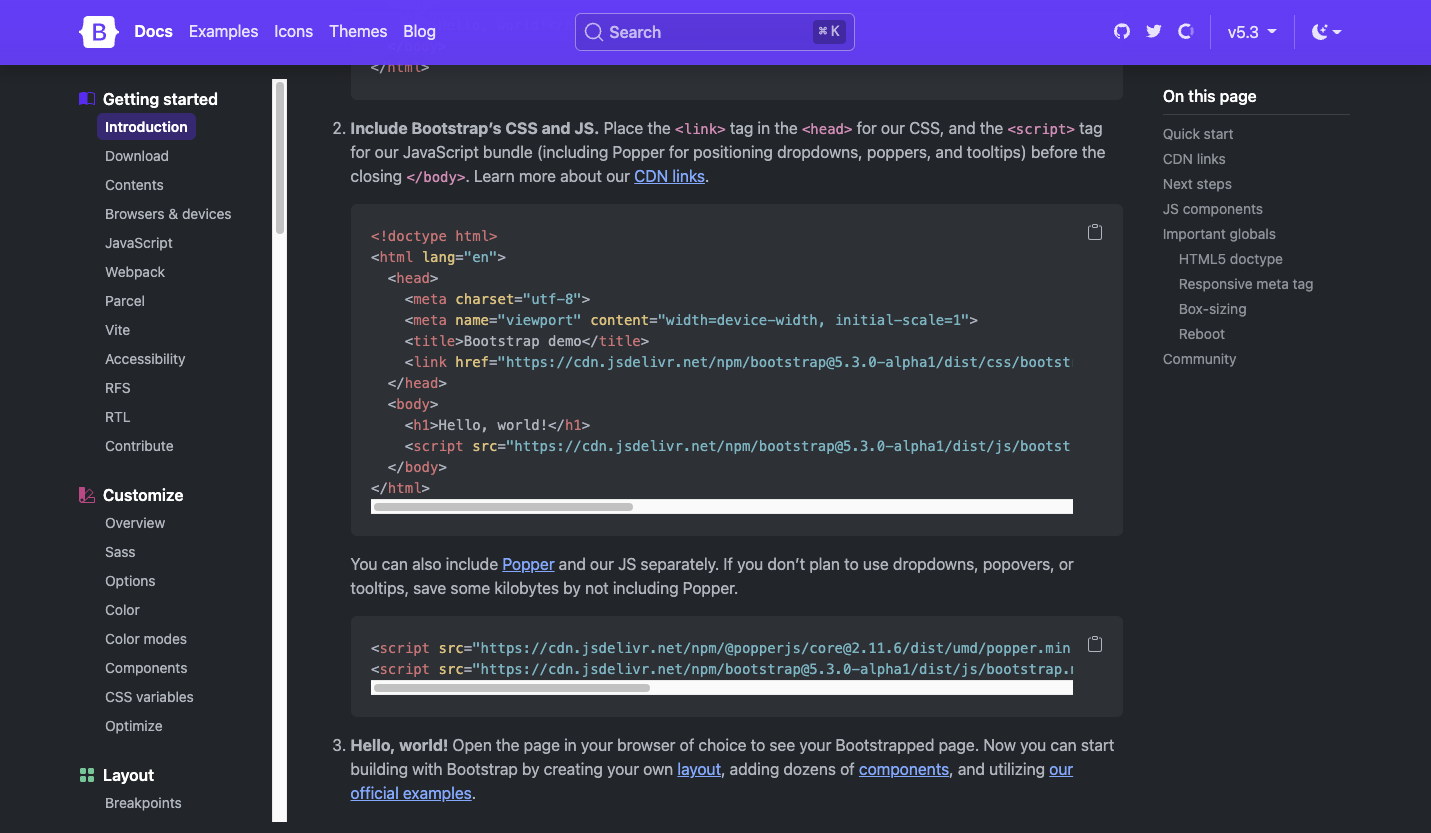Jump to Community section
This screenshot has width=1431, height=833.
tap(1199, 359)
